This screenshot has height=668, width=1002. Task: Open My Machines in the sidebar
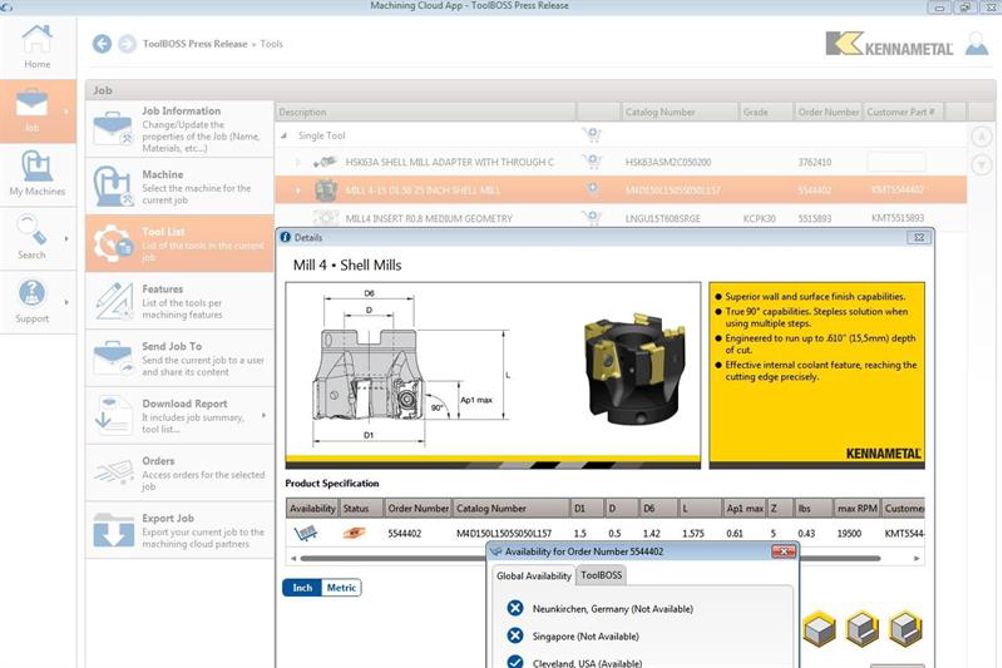(37, 173)
